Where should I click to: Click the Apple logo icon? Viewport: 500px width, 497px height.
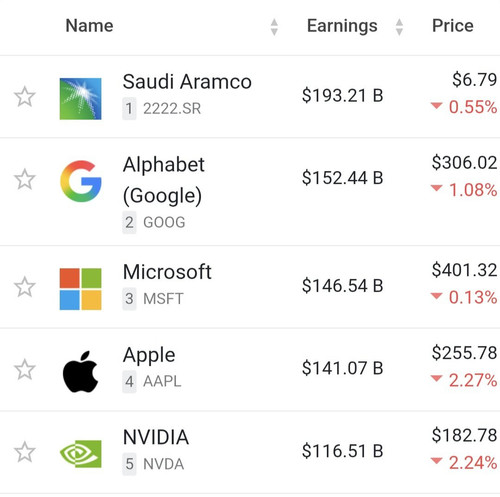[80, 371]
